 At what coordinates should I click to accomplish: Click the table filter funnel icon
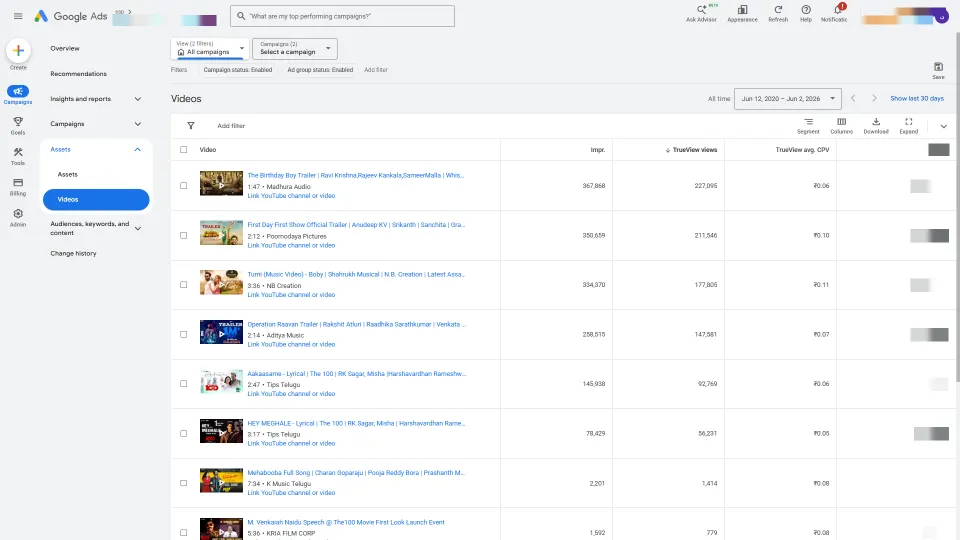pos(190,126)
